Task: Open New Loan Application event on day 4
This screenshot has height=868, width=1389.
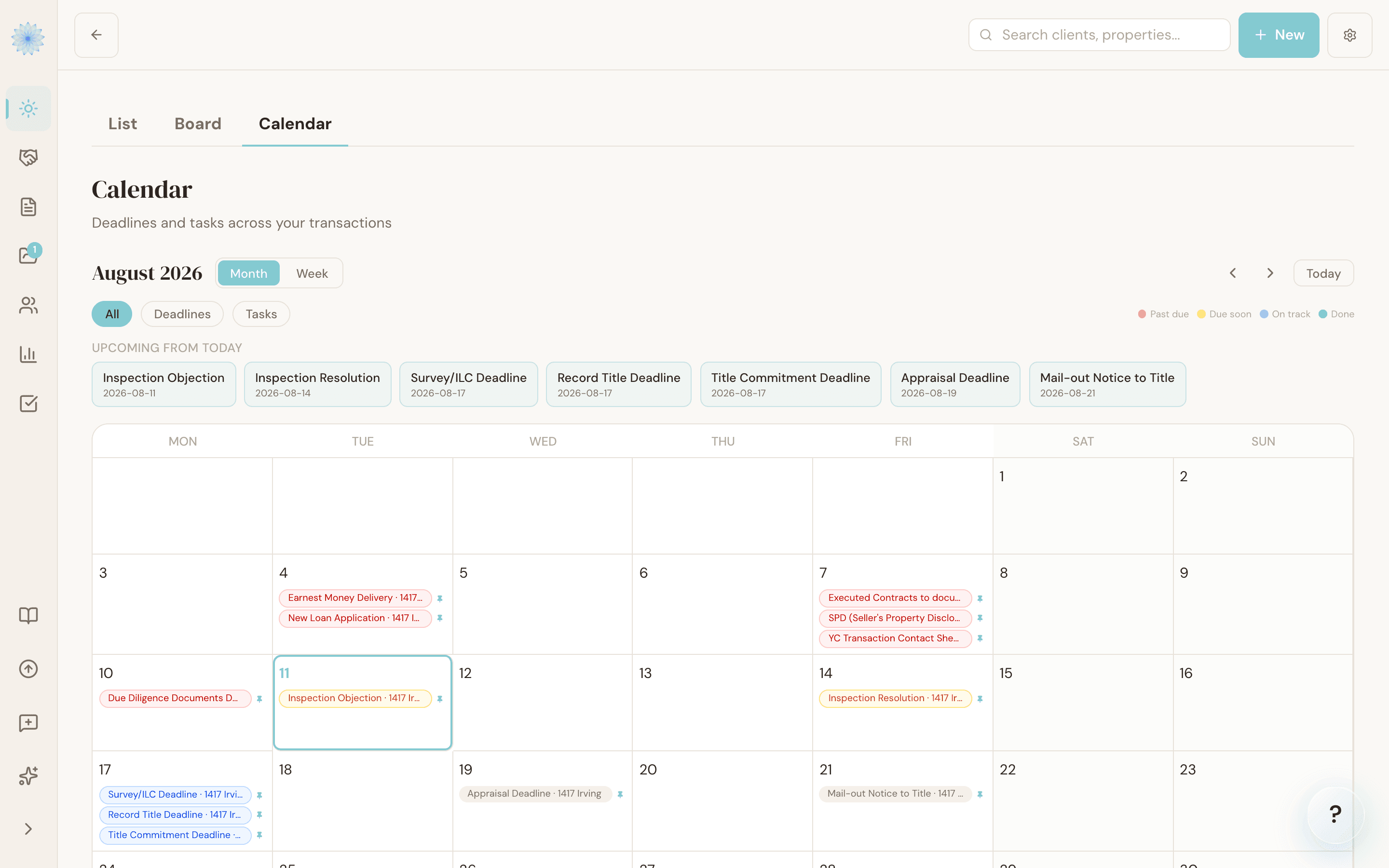Action: pos(355,618)
